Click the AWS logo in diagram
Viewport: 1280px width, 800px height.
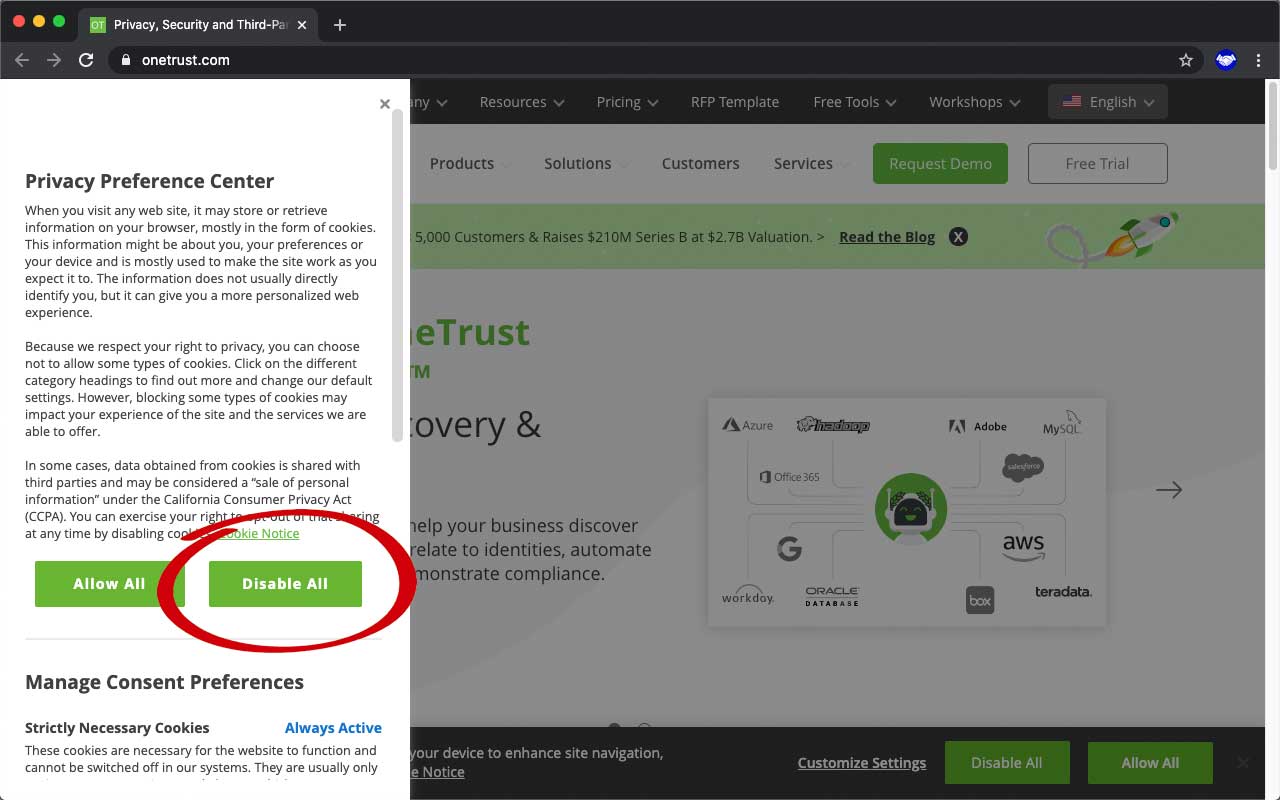pyautogui.click(x=1024, y=547)
